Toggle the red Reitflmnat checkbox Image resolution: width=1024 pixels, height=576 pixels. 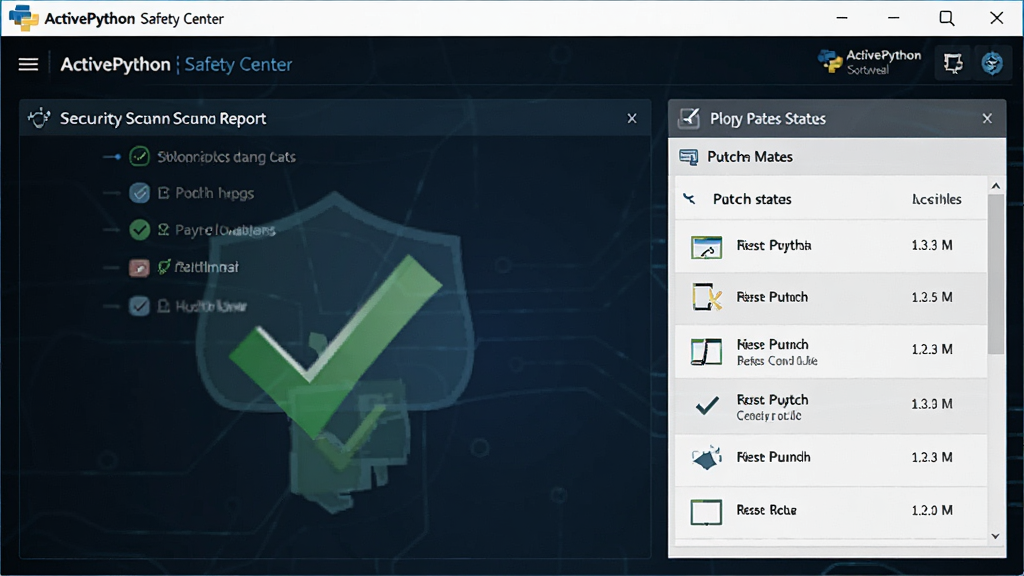pyautogui.click(x=139, y=267)
